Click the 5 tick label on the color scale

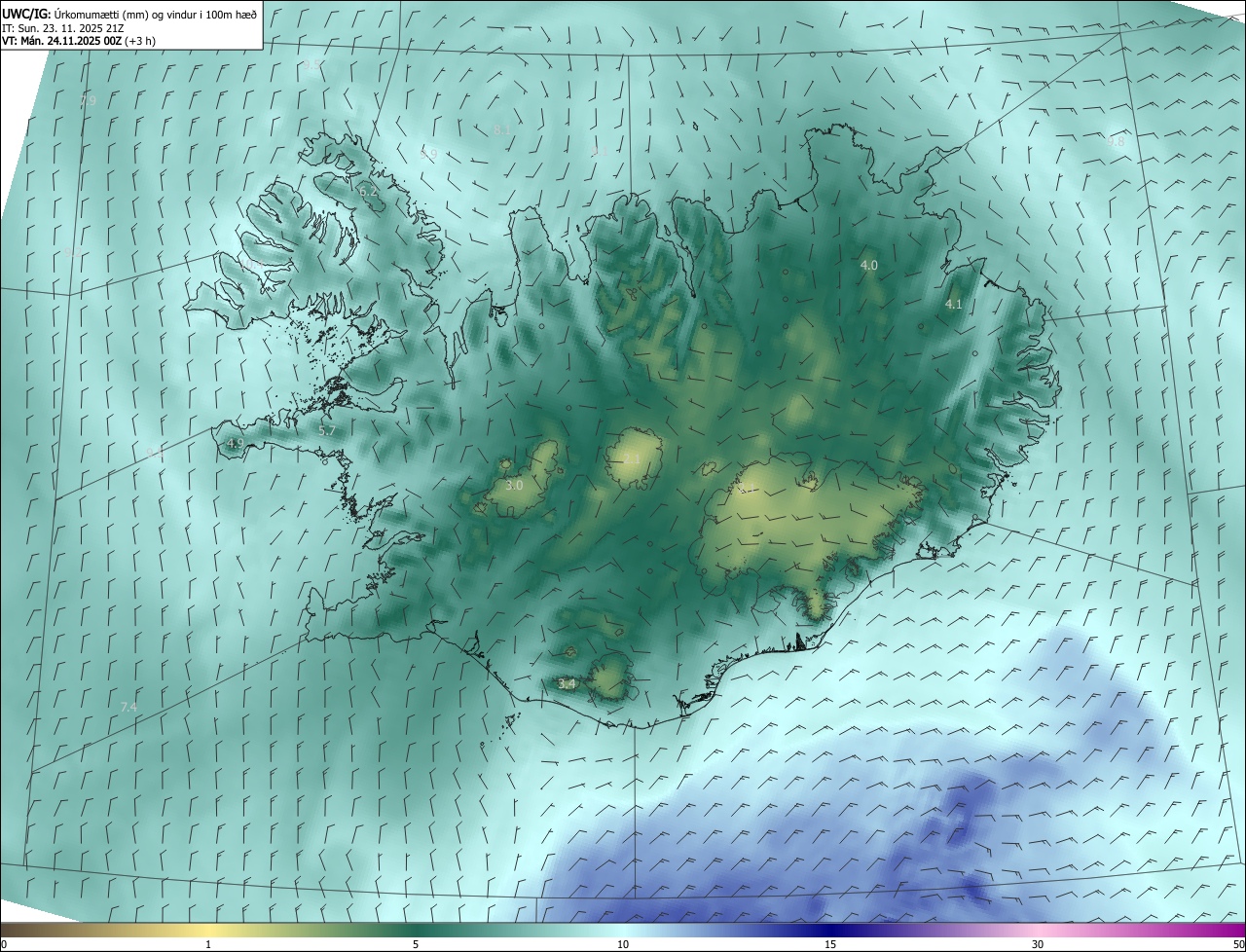pos(416,944)
